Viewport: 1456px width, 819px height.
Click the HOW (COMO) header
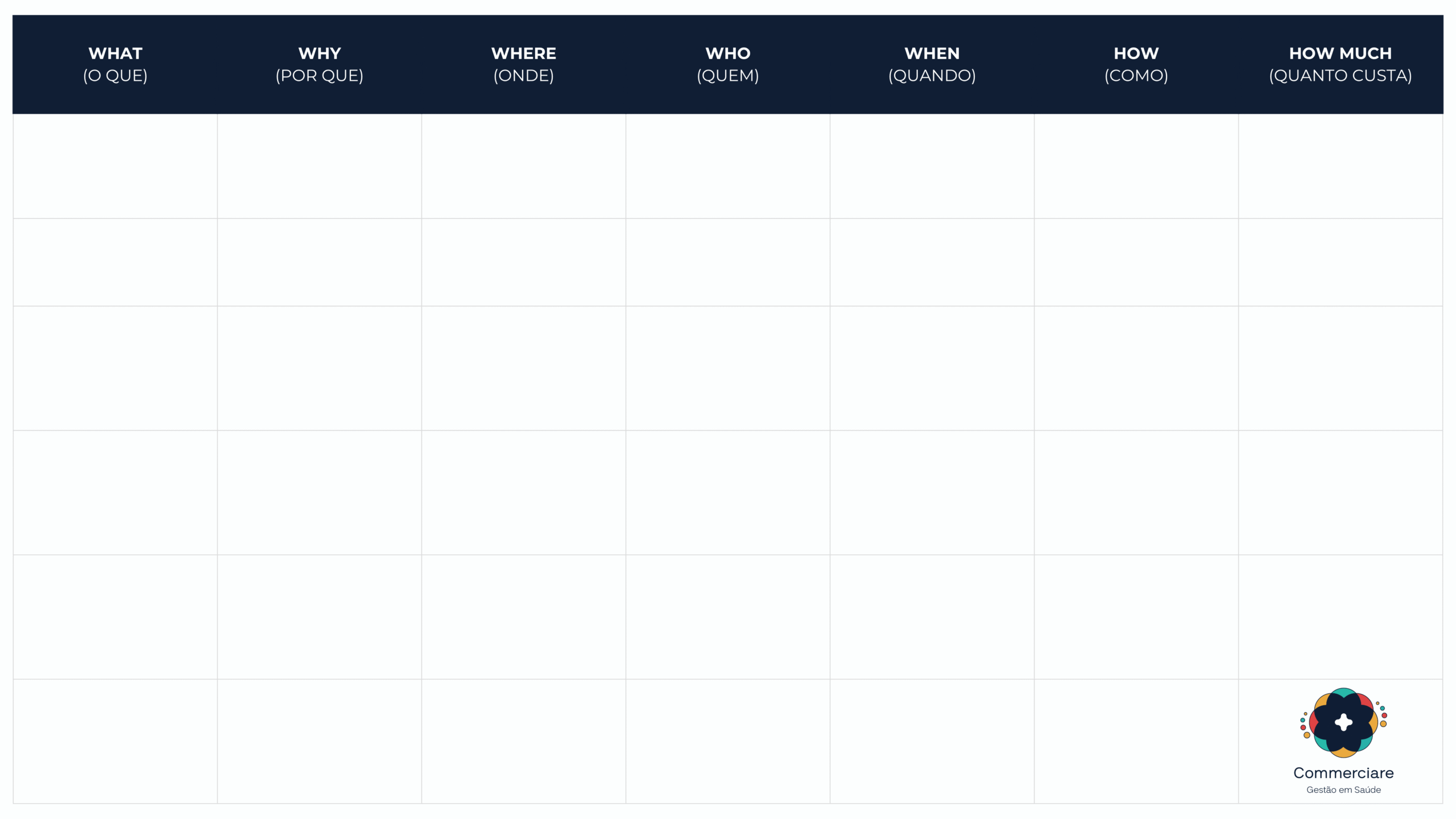click(x=1136, y=64)
